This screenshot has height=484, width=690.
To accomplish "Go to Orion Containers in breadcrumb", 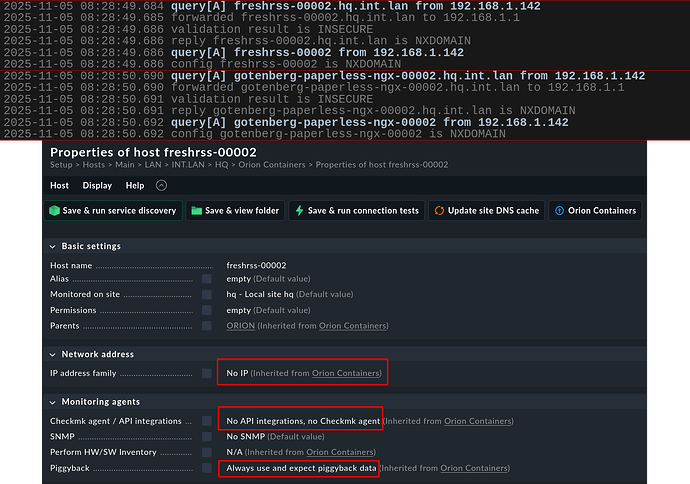I will [x=272, y=165].
